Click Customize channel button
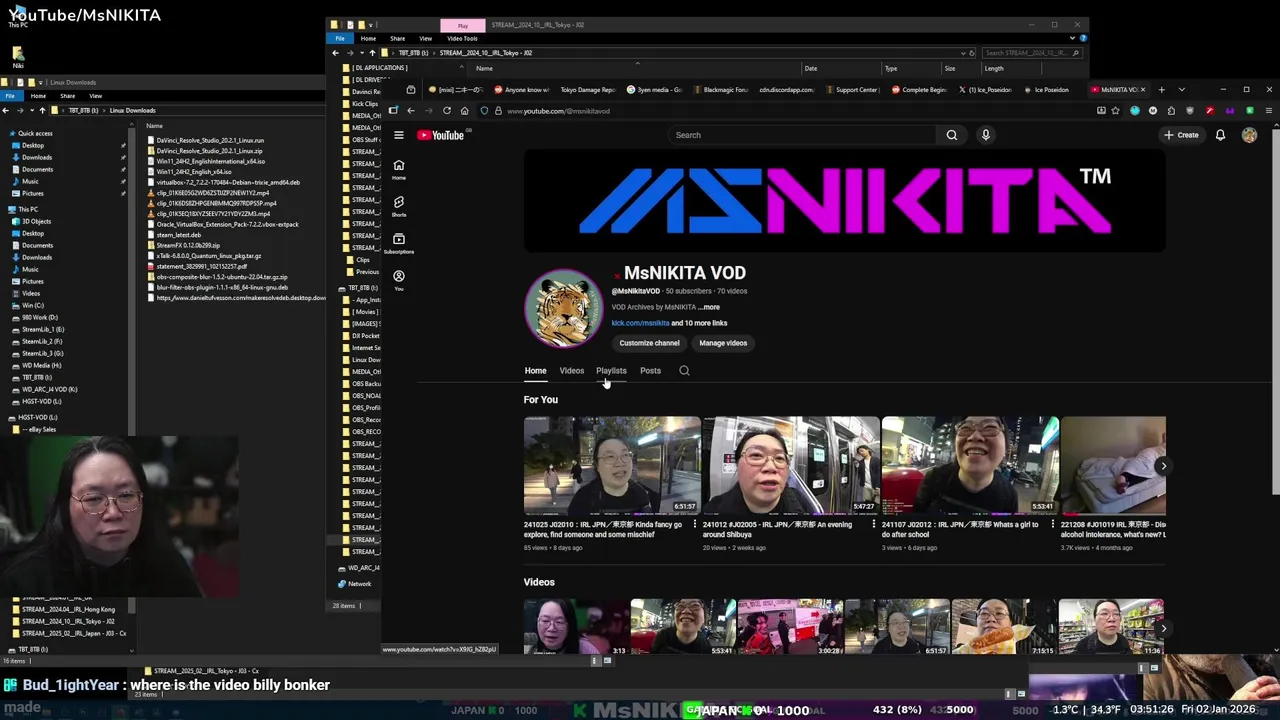This screenshot has height=720, width=1280. 649,343
